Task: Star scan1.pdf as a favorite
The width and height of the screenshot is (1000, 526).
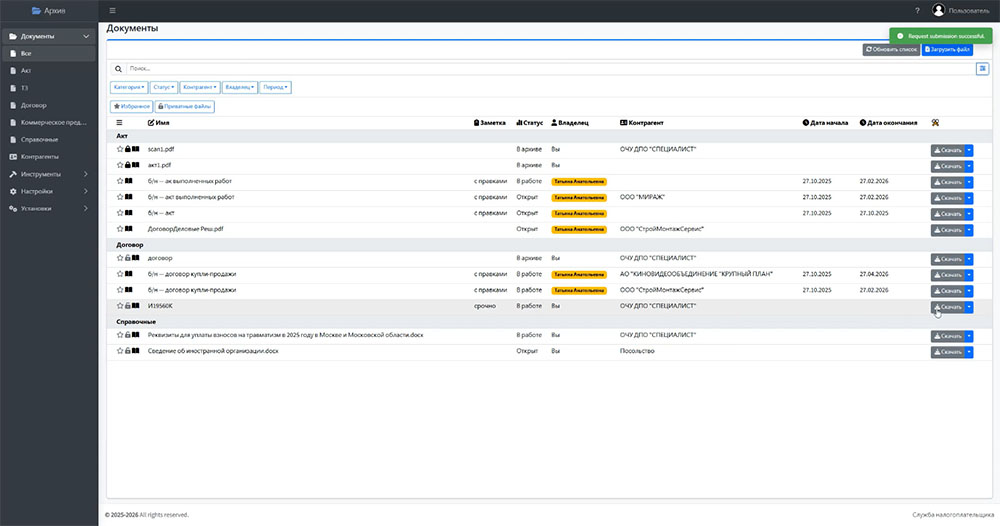Action: tap(119, 149)
